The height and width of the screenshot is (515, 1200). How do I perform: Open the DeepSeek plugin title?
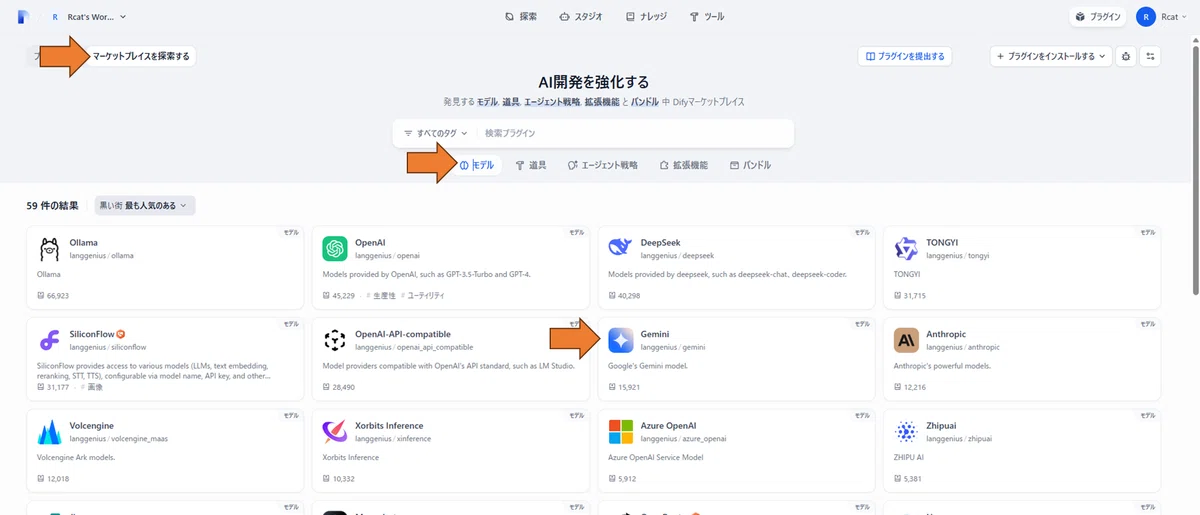coord(660,242)
